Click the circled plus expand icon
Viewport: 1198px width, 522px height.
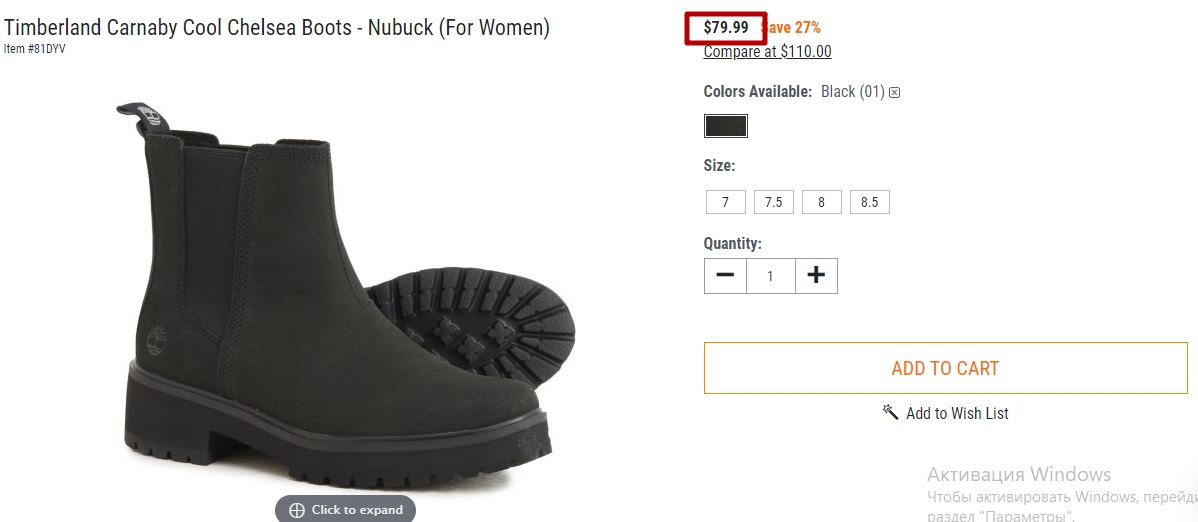(296, 510)
